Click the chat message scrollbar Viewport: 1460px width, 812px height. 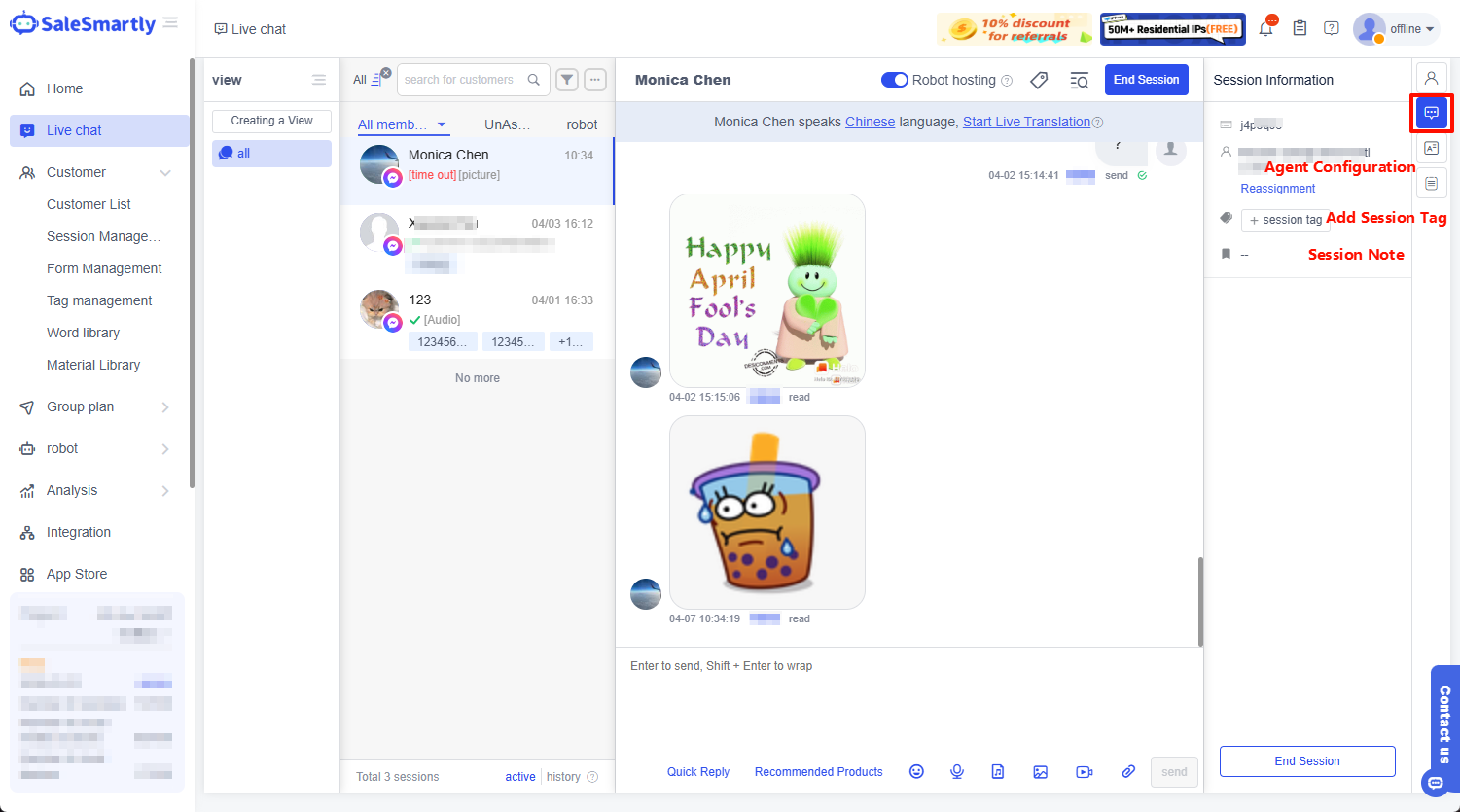(1199, 601)
